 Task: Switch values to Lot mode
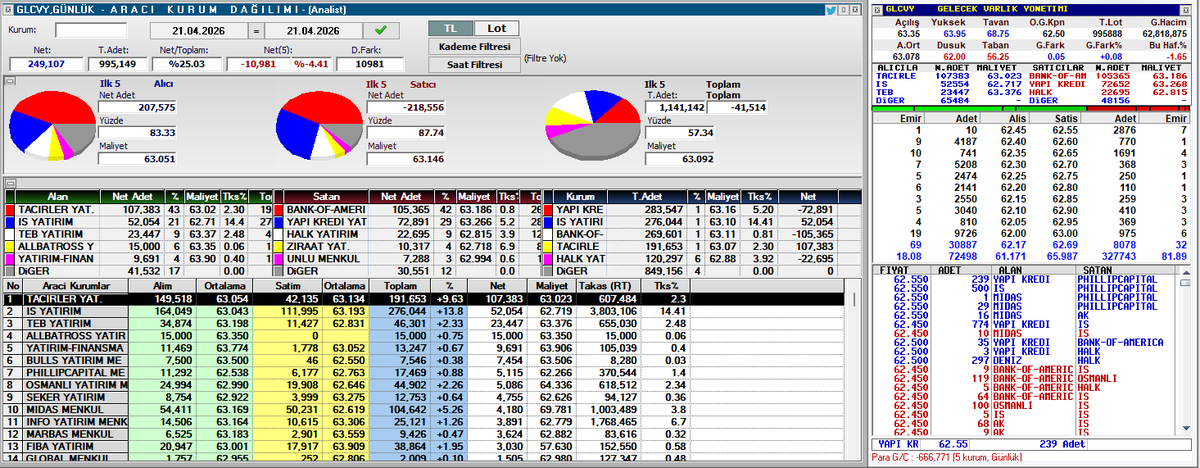(496, 28)
